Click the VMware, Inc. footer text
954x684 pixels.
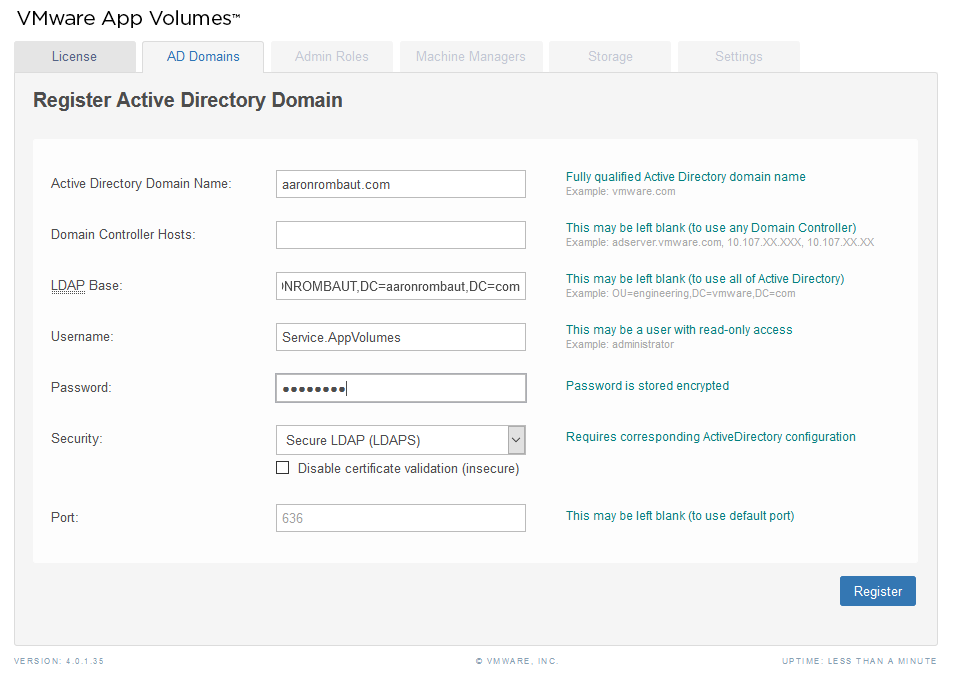(517, 661)
